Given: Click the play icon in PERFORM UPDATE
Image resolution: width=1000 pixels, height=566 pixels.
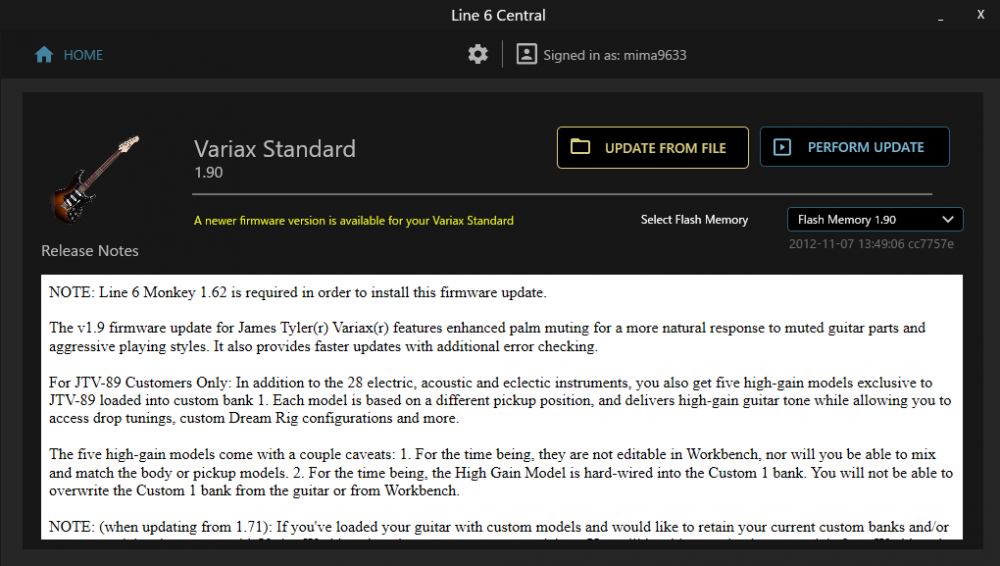Looking at the screenshot, I should (x=782, y=147).
